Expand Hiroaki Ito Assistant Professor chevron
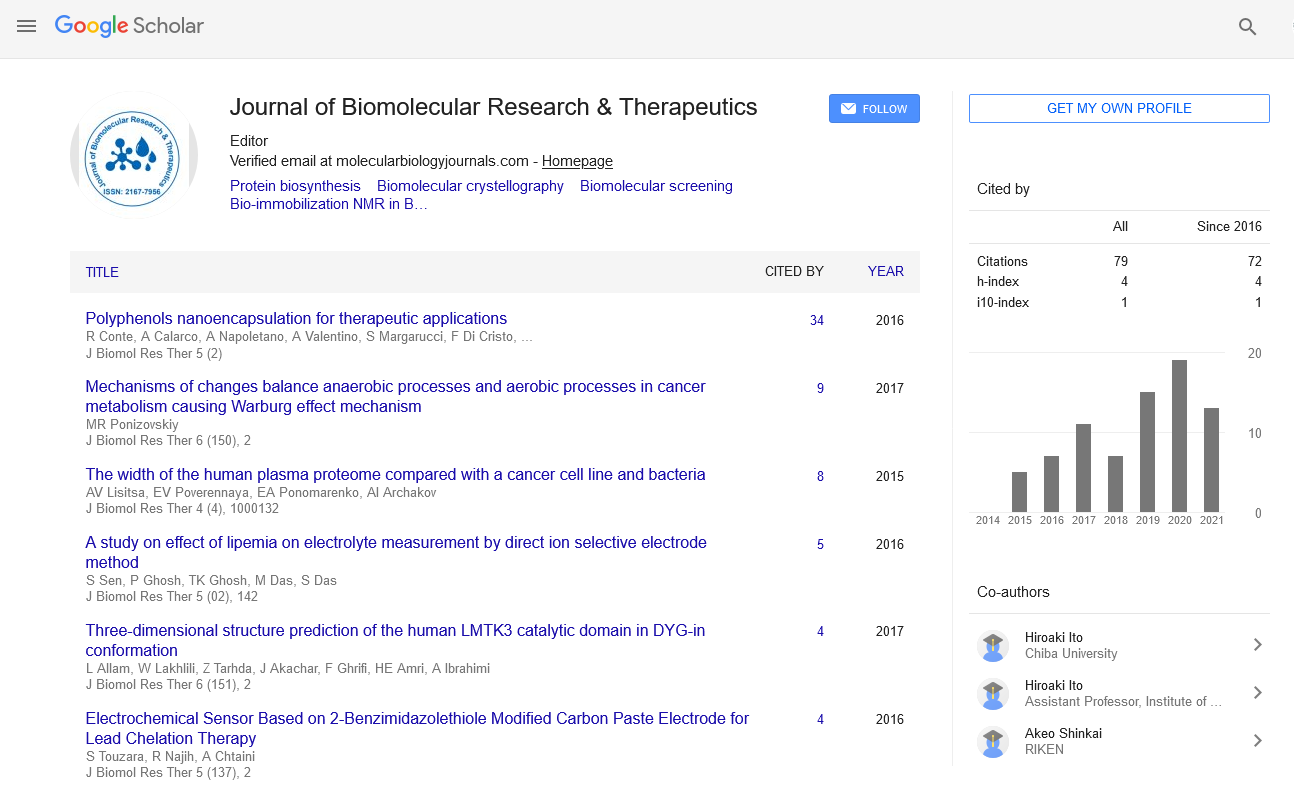 click(1257, 693)
